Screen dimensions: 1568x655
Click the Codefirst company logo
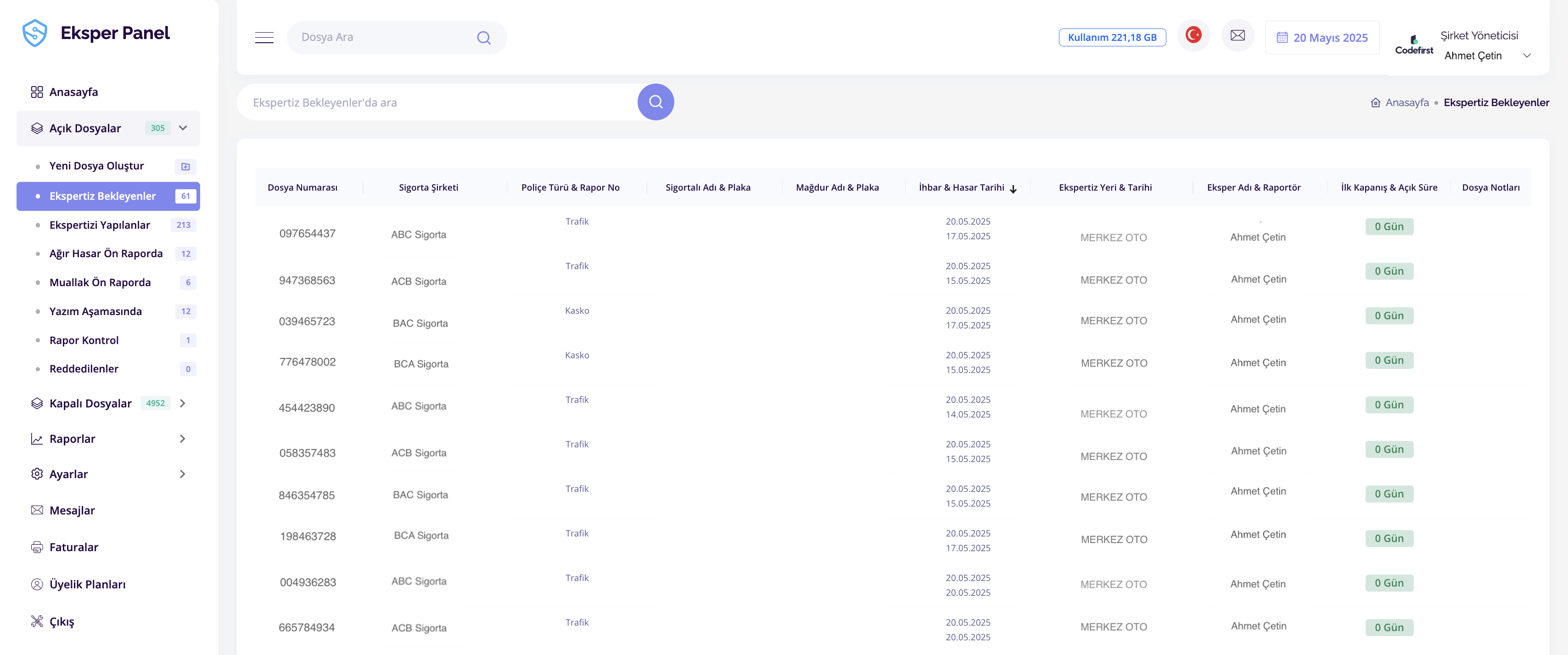point(1414,45)
